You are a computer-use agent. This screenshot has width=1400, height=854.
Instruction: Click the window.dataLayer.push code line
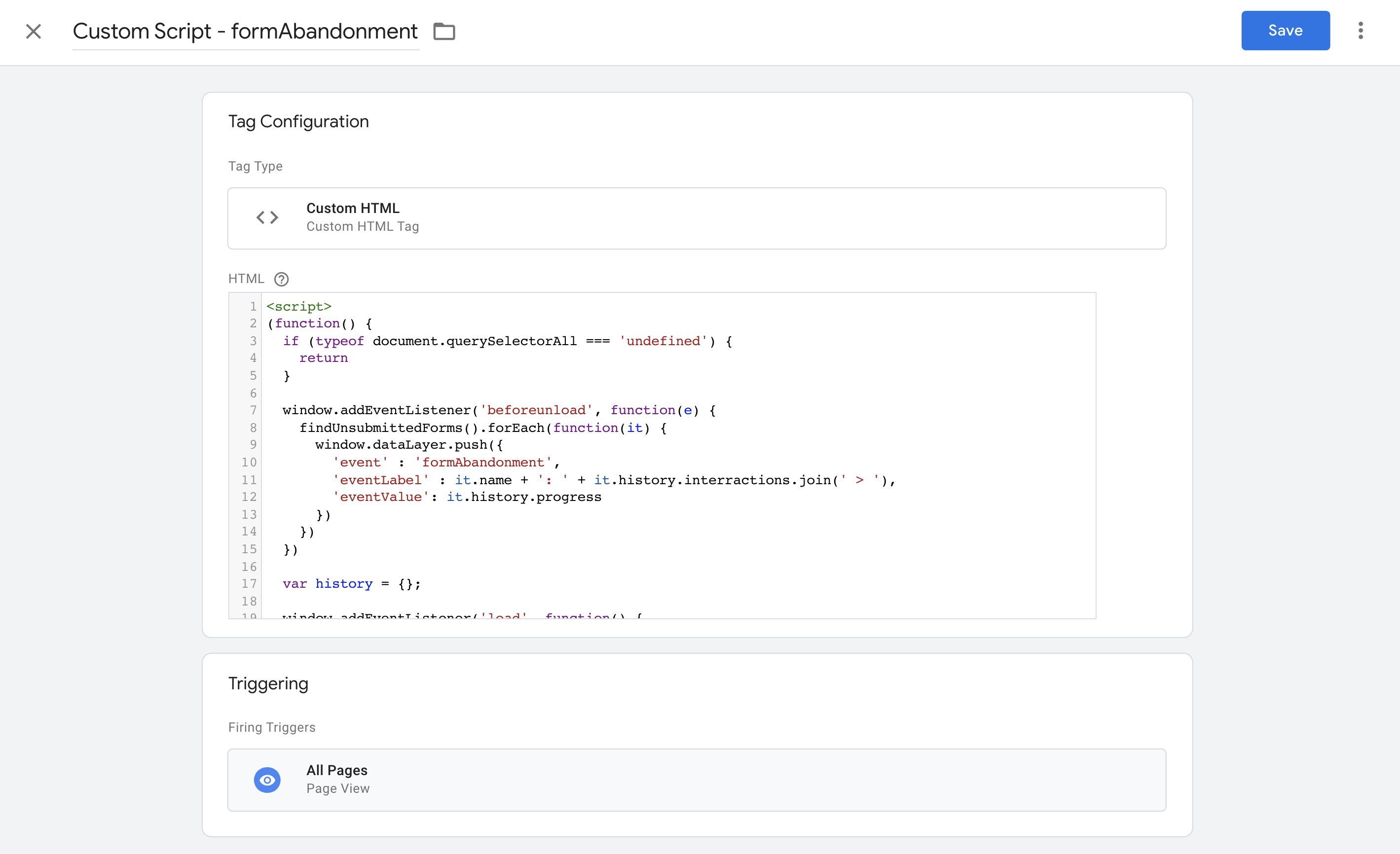point(409,445)
